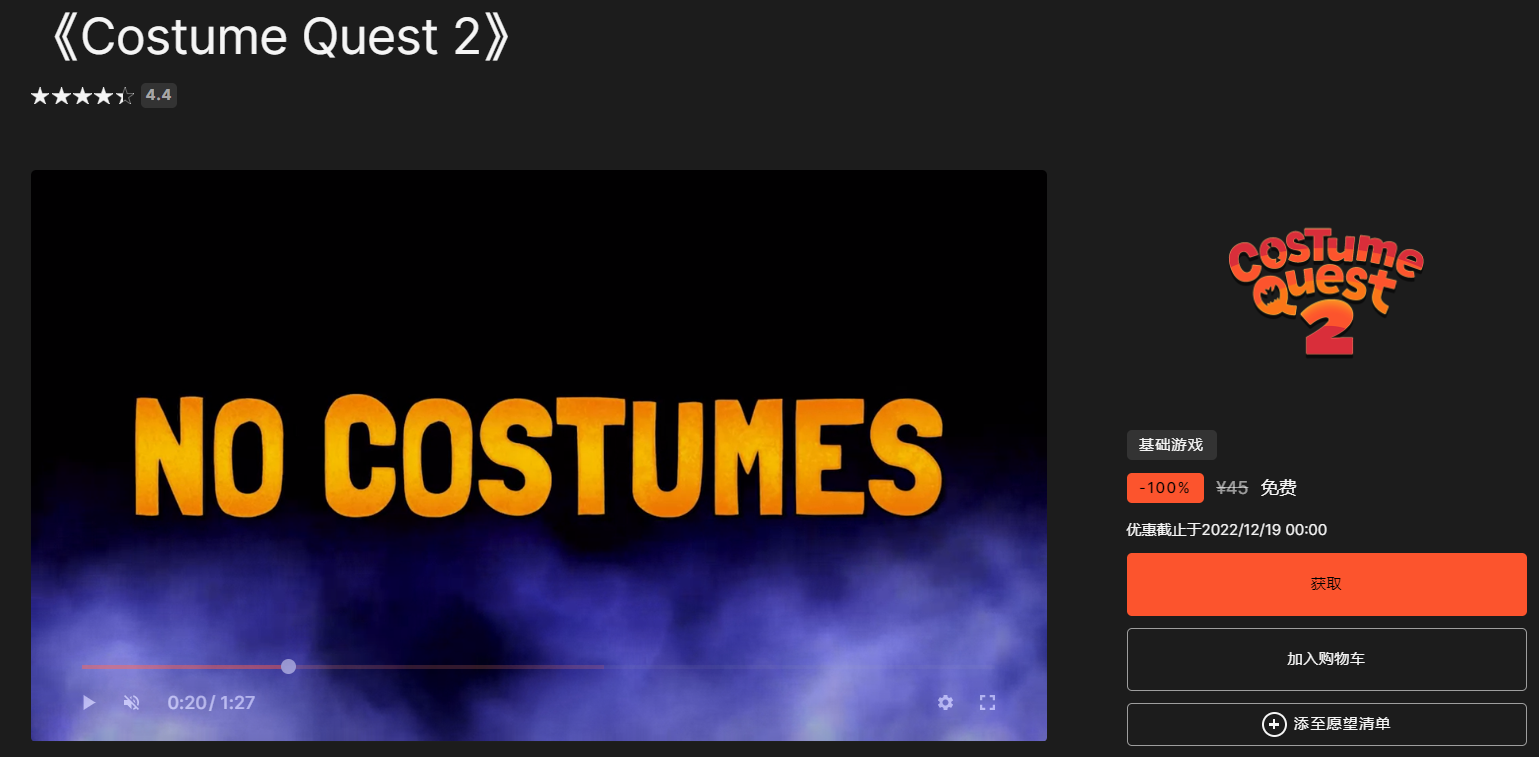Click 加入购物车 button
Image resolution: width=1539 pixels, height=757 pixels.
click(x=1326, y=659)
